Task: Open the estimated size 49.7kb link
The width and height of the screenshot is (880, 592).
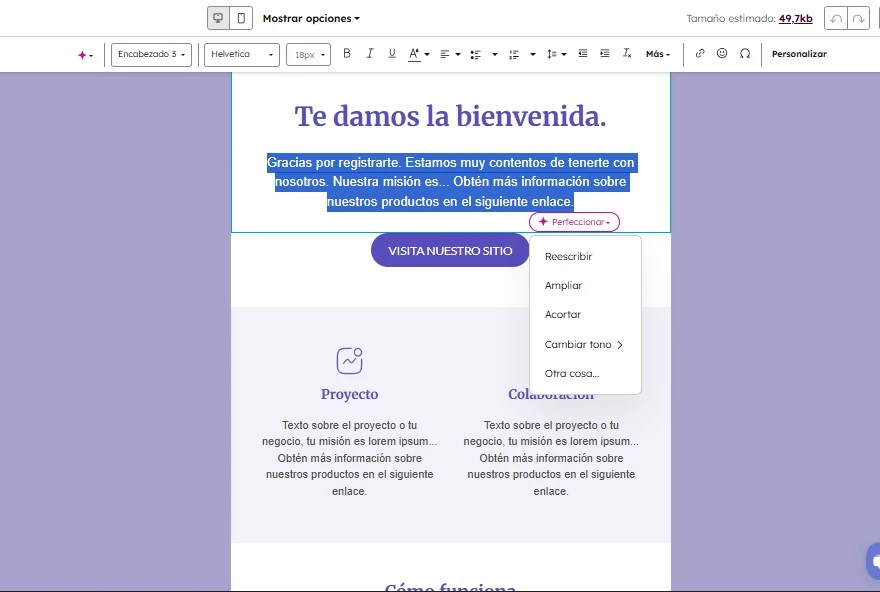Action: pyautogui.click(x=794, y=17)
